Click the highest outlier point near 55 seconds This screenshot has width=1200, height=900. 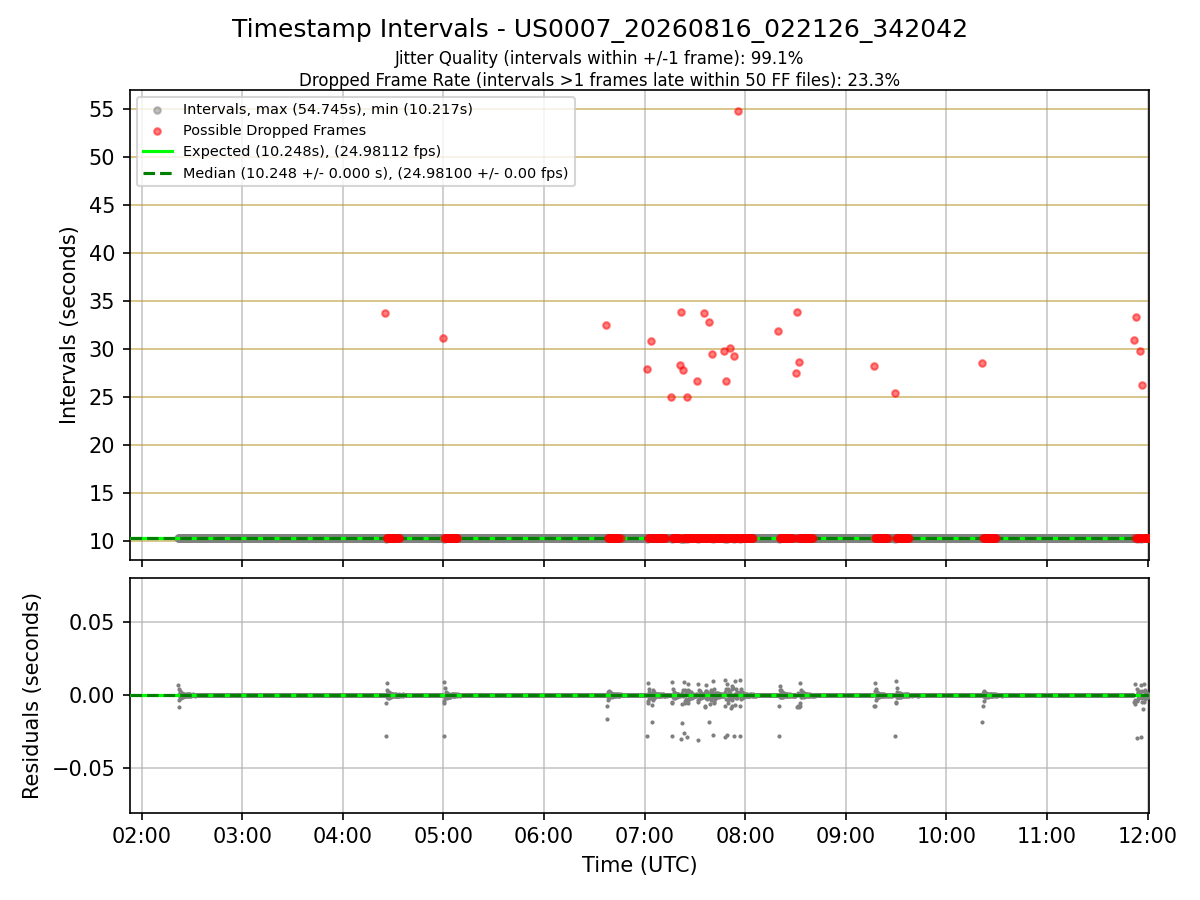pyautogui.click(x=738, y=111)
